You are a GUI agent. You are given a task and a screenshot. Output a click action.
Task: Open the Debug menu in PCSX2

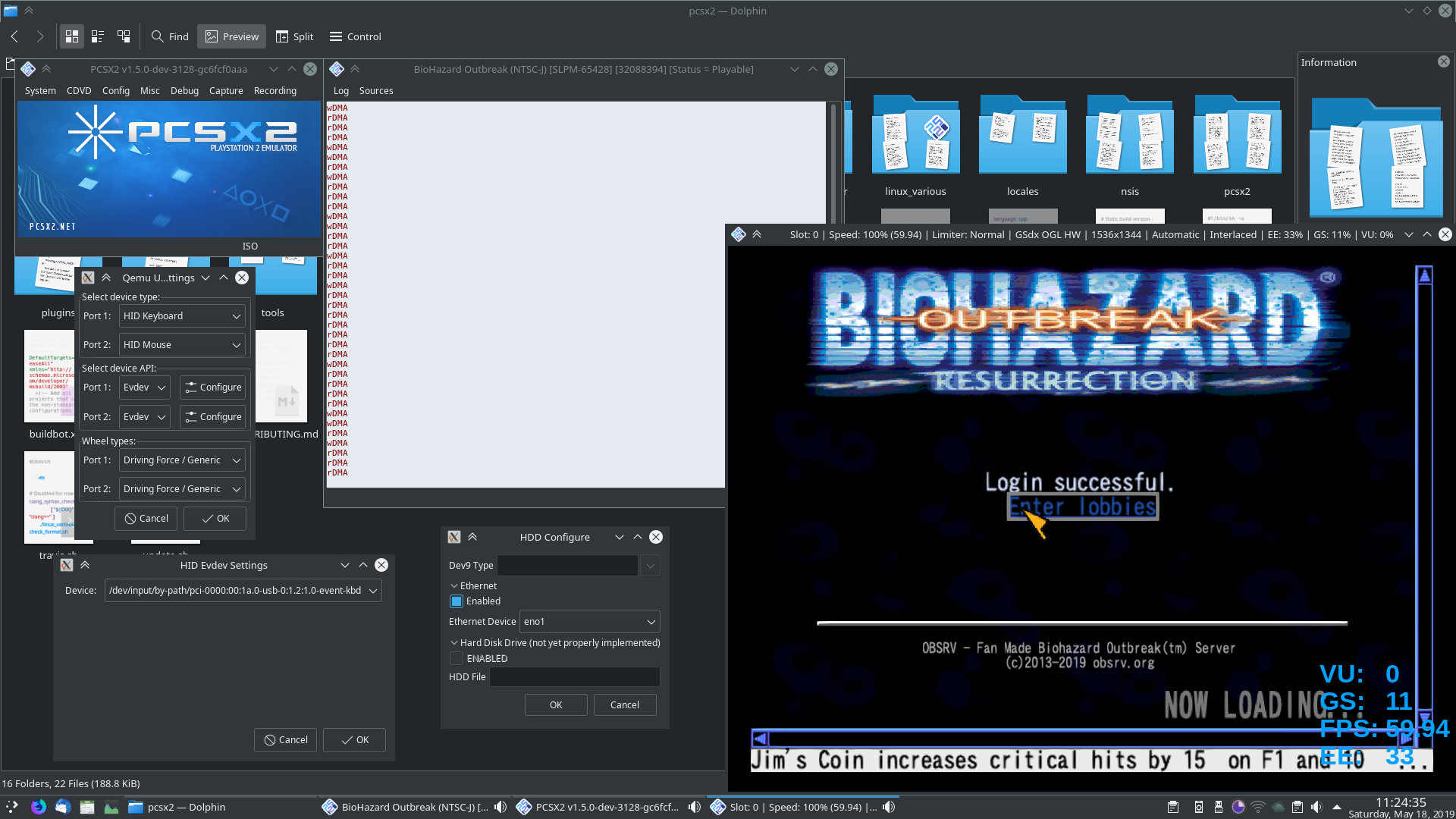coord(184,91)
